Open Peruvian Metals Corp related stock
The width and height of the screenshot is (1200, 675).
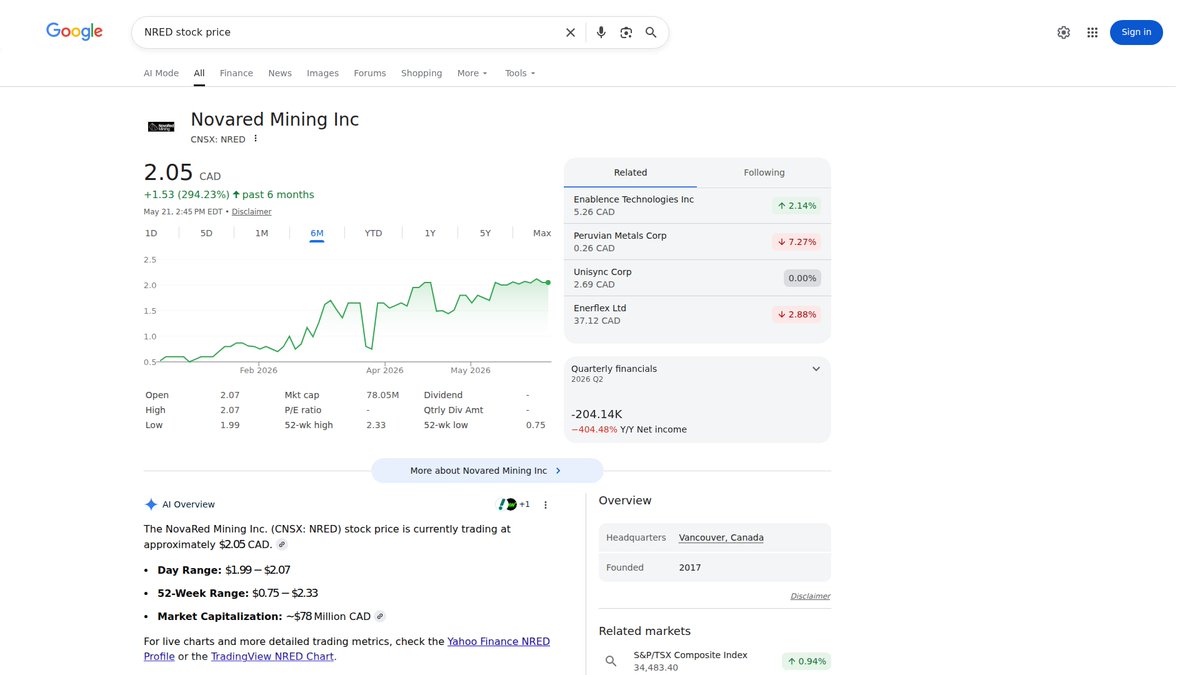[697, 242]
